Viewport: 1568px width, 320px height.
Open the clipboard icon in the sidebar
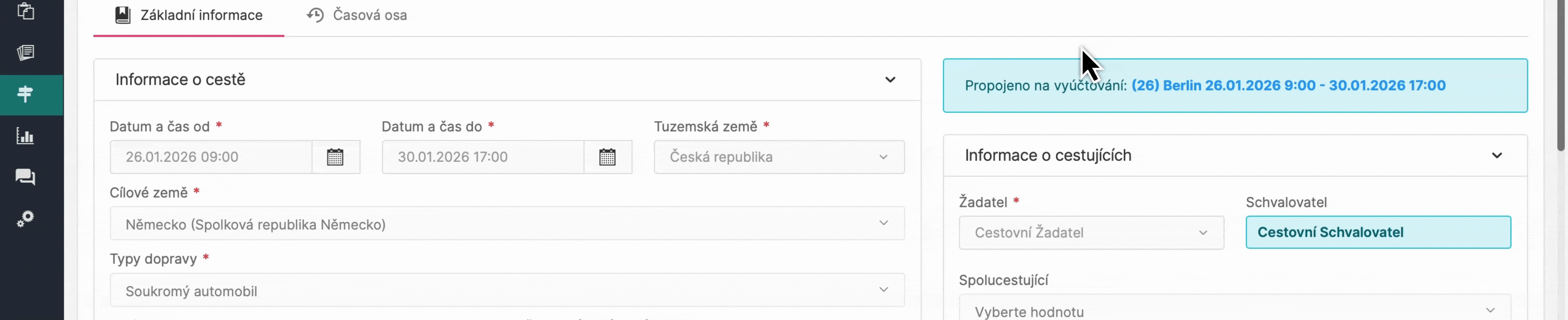tap(25, 11)
